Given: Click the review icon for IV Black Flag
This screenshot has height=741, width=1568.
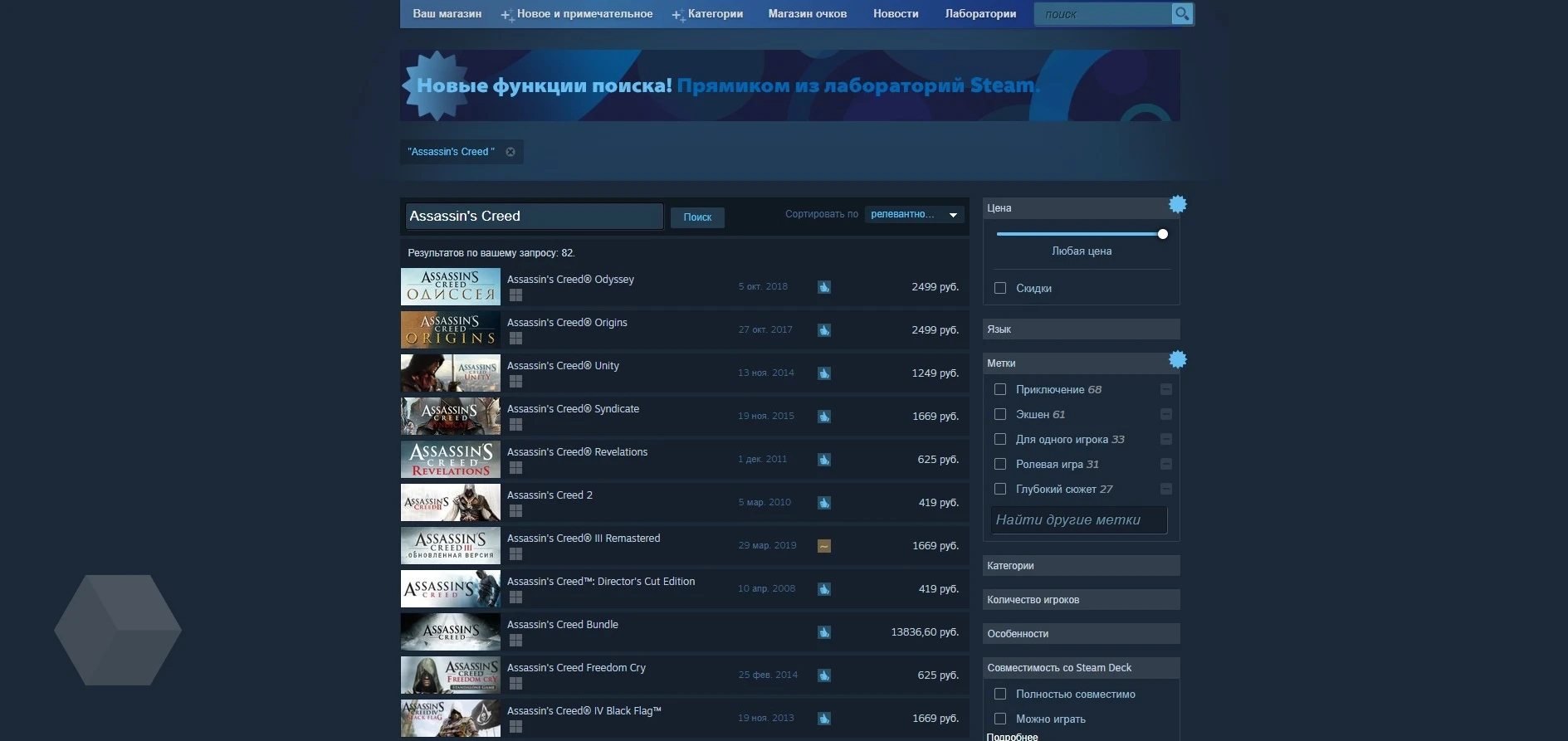Looking at the screenshot, I should click(824, 719).
